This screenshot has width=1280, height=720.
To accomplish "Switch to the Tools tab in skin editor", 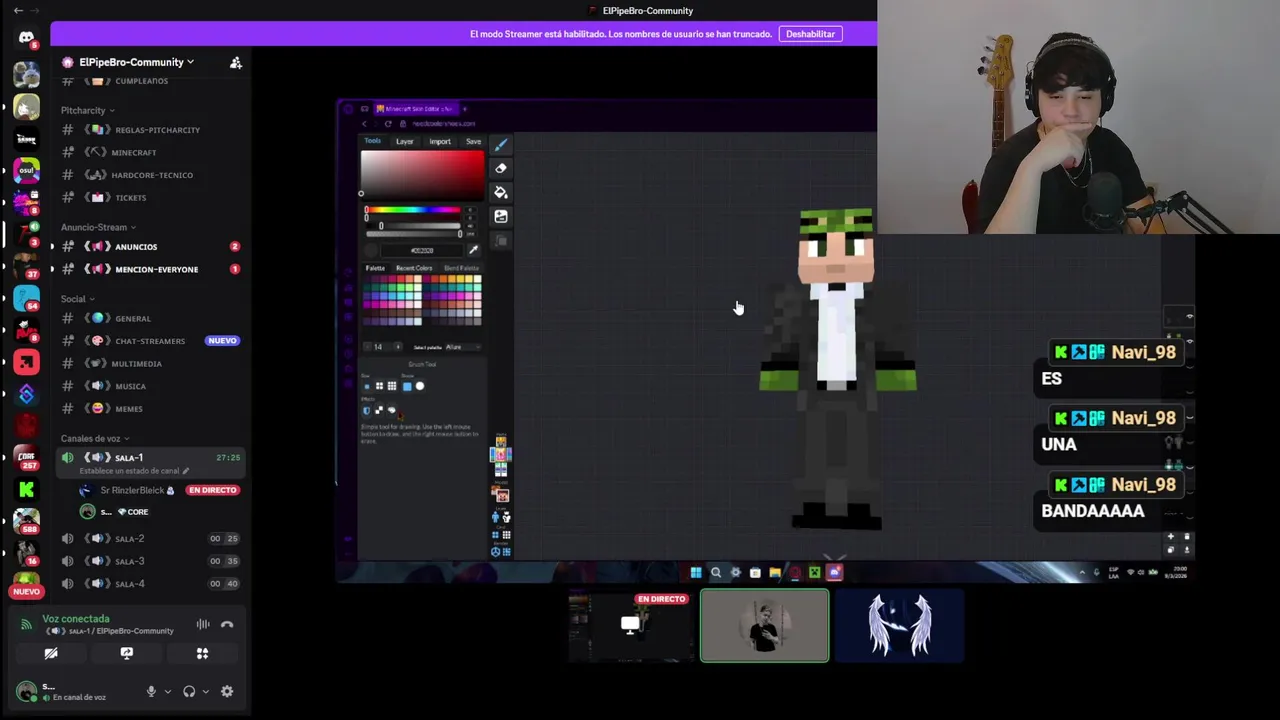I will point(372,141).
